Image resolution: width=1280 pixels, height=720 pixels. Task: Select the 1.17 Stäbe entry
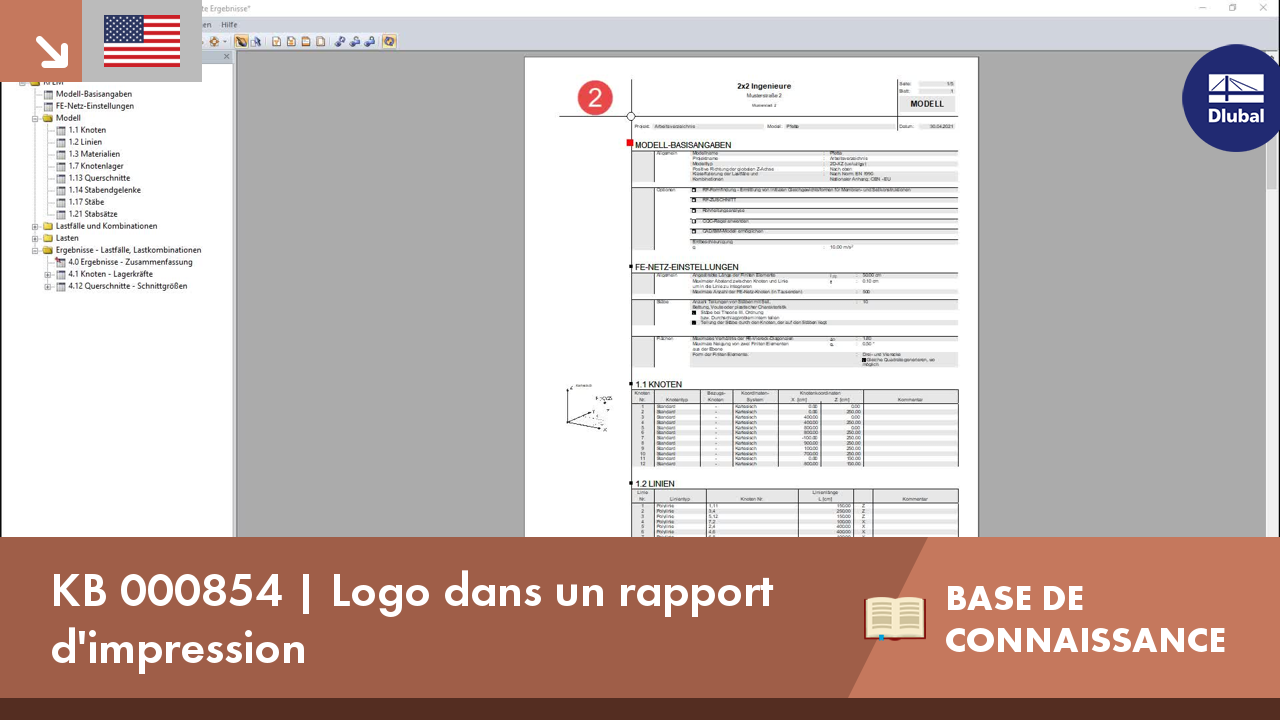click(x=84, y=201)
